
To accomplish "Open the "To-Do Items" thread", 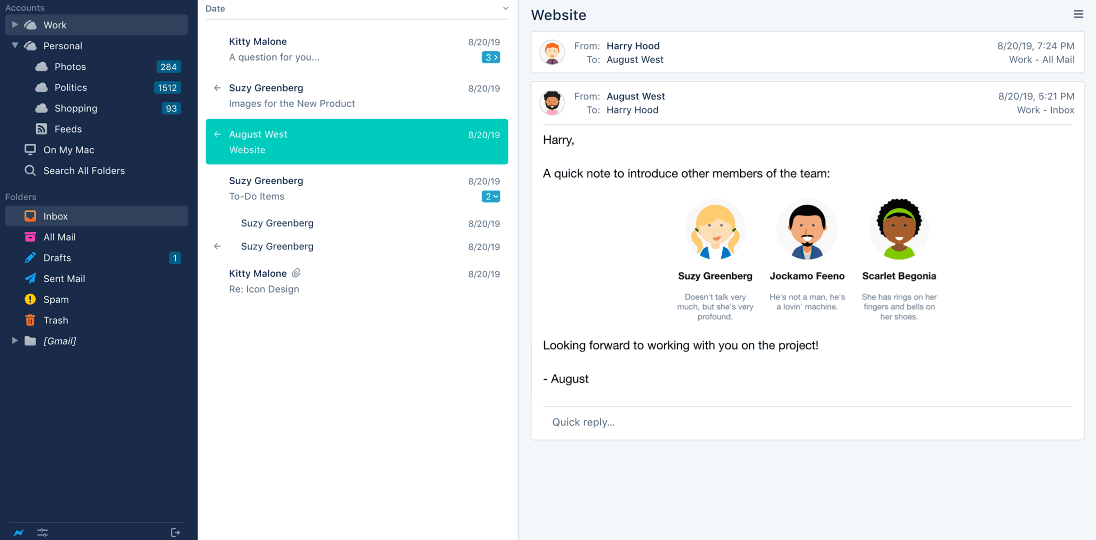I will point(356,188).
